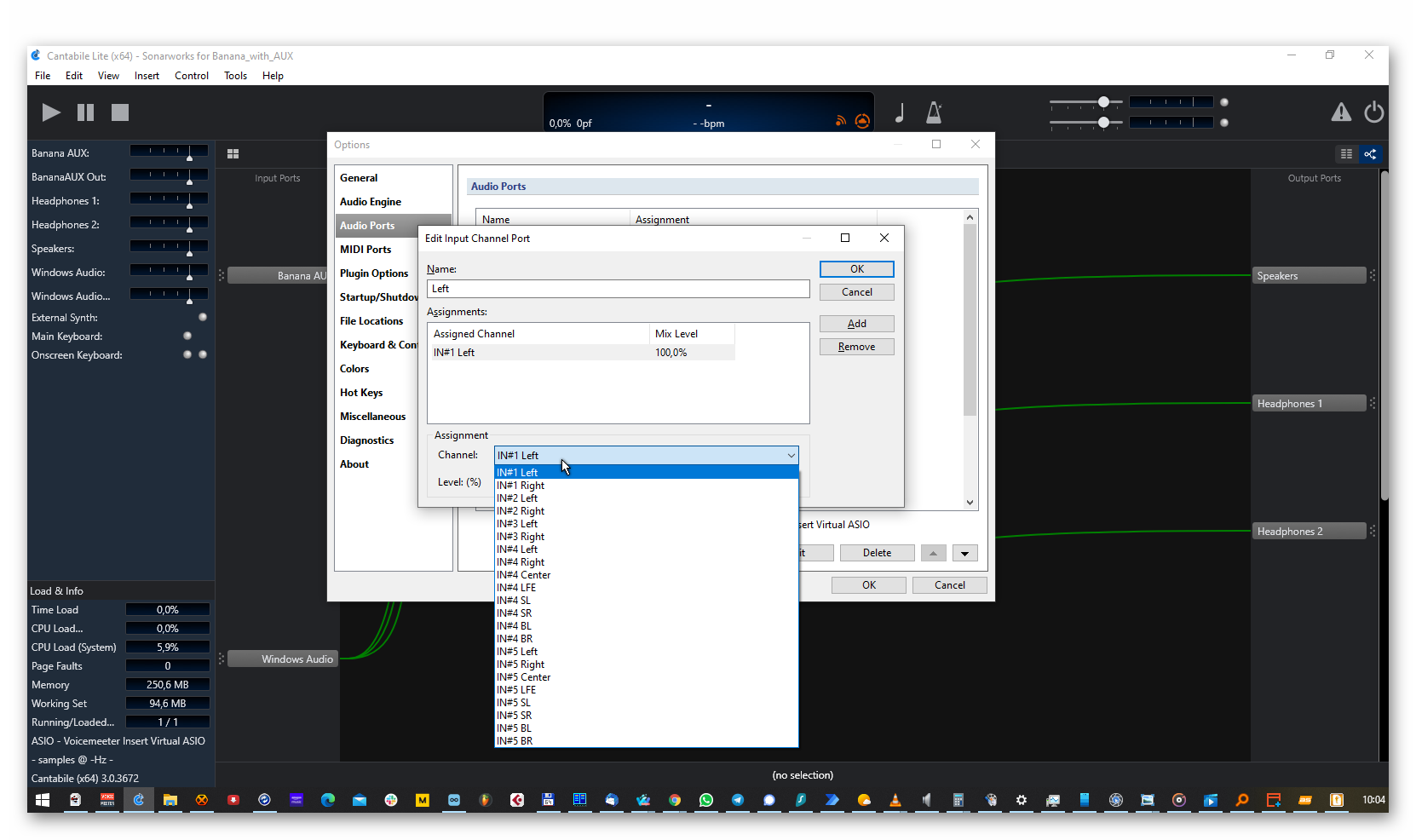Click the musical note tempo icon
This screenshot has height=840, width=1416.
pyautogui.click(x=900, y=112)
